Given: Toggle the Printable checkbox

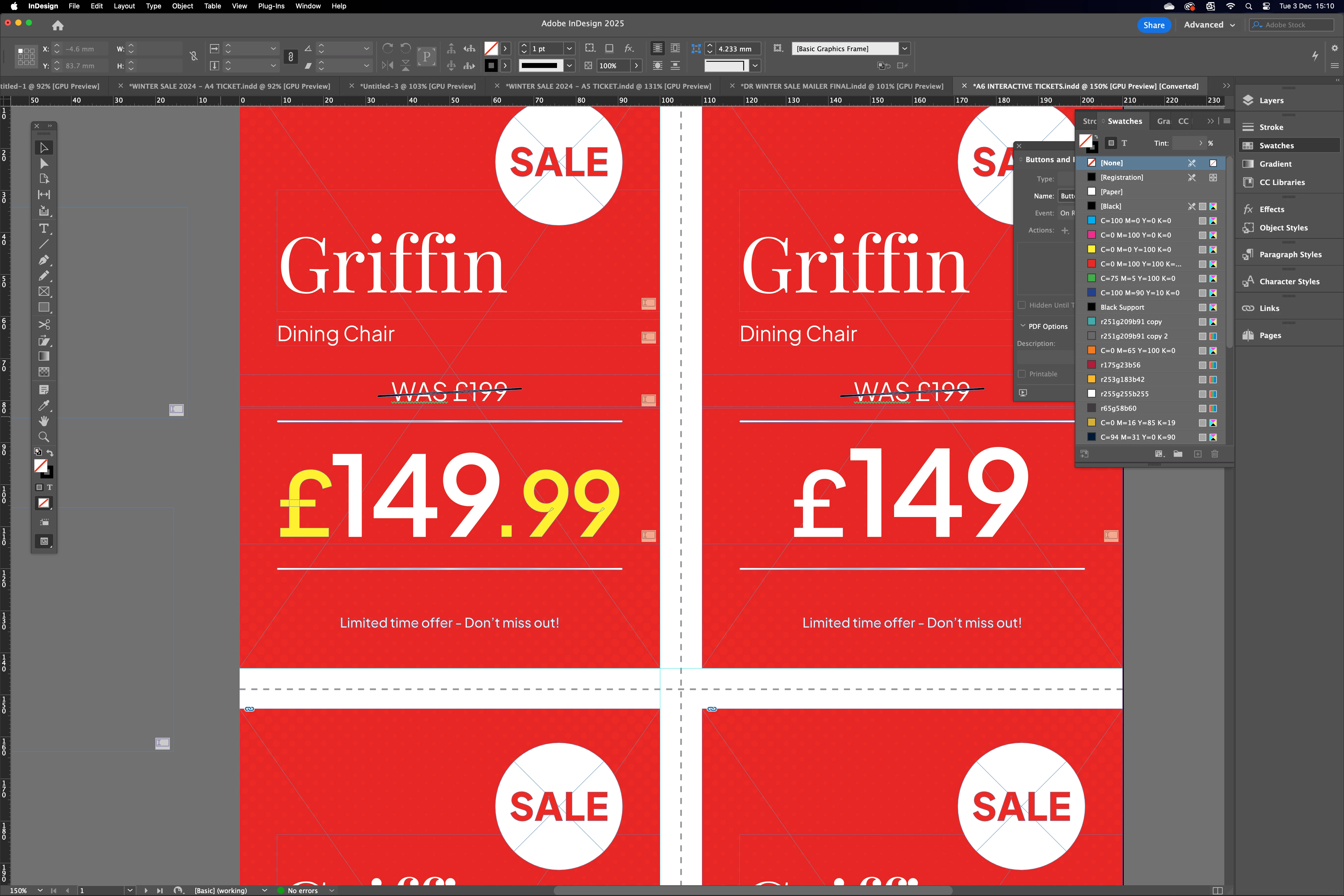Looking at the screenshot, I should click(1022, 374).
